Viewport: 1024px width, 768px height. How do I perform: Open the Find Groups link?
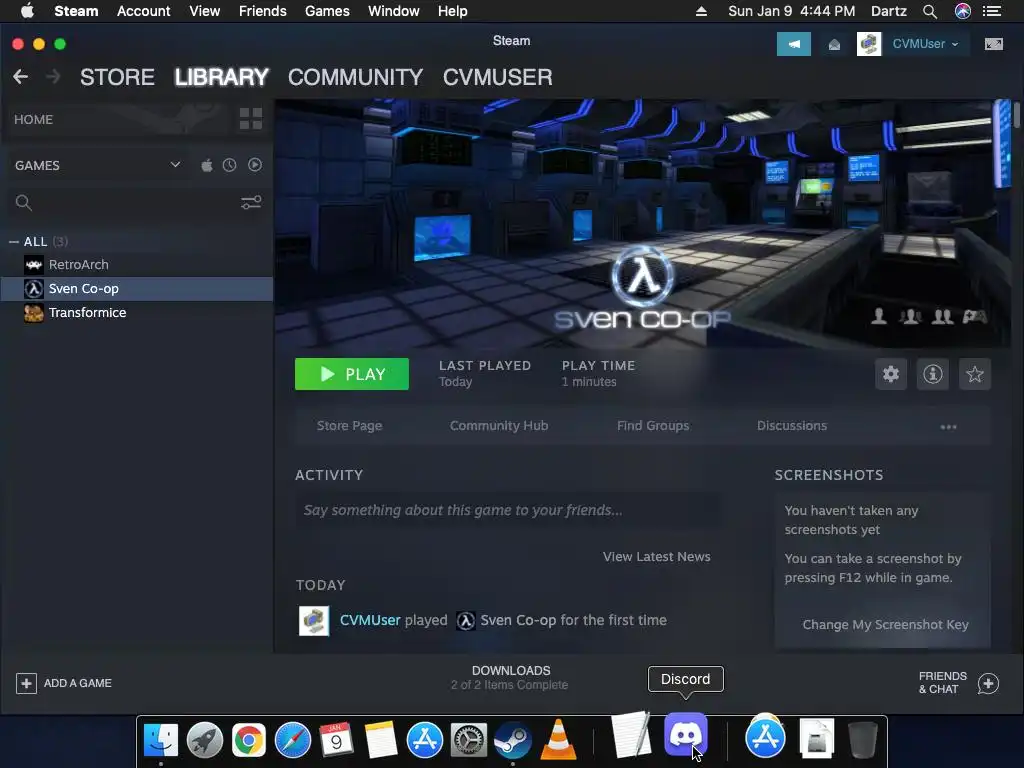653,426
